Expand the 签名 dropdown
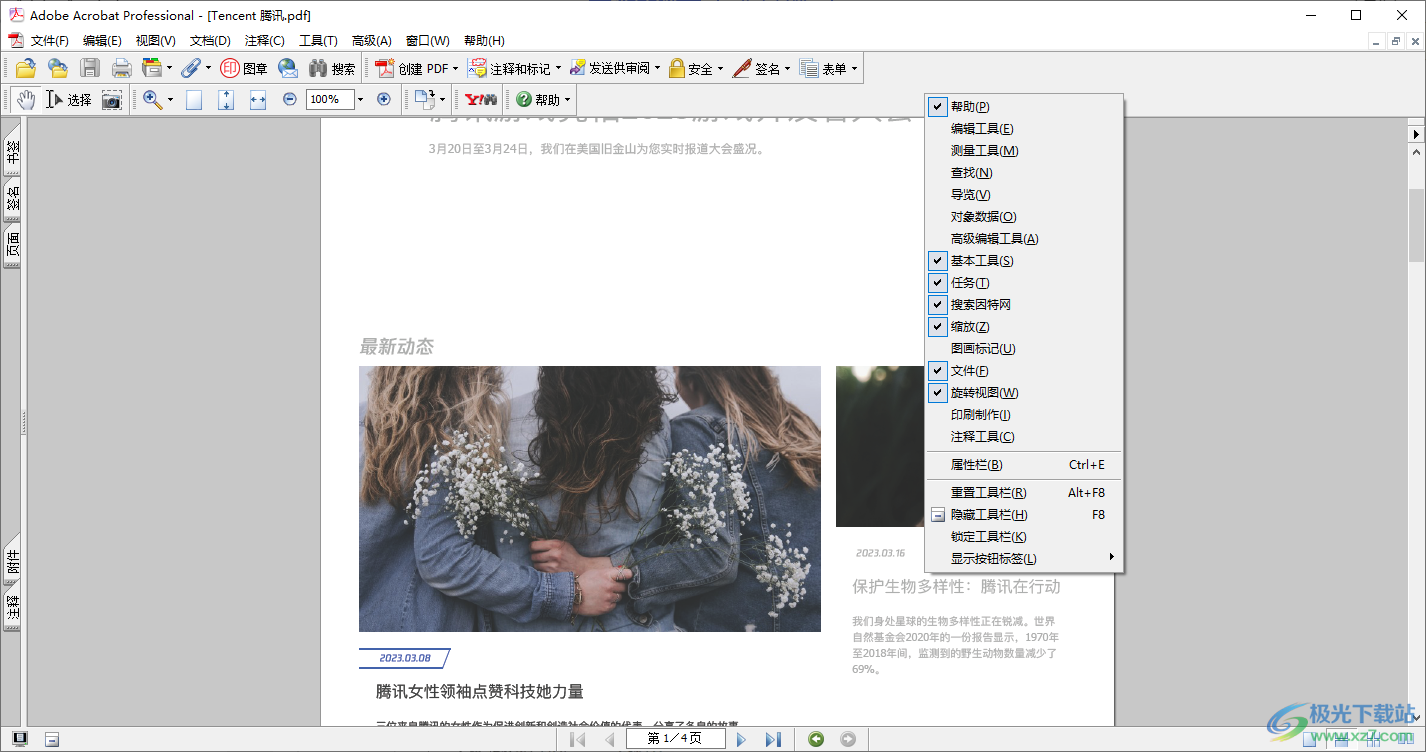 point(788,69)
